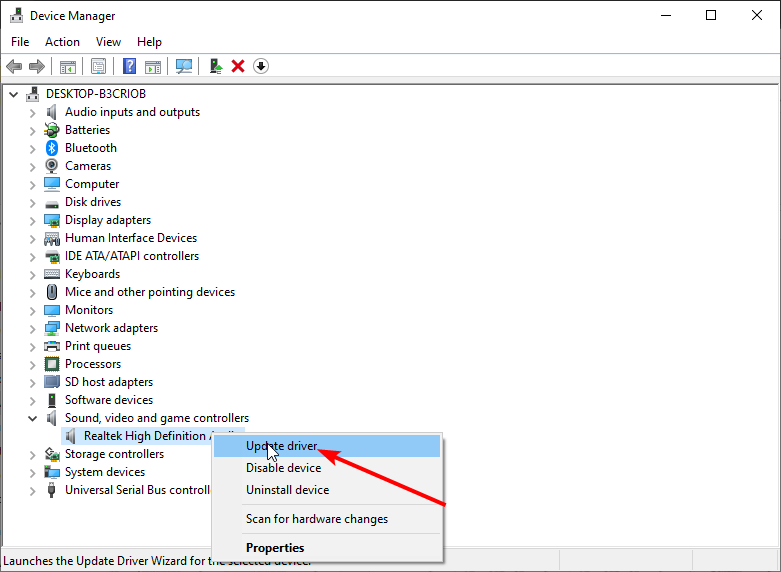Screen dimensions: 781x572
Task: Expand the Software devices arrow
Action: 32,400
